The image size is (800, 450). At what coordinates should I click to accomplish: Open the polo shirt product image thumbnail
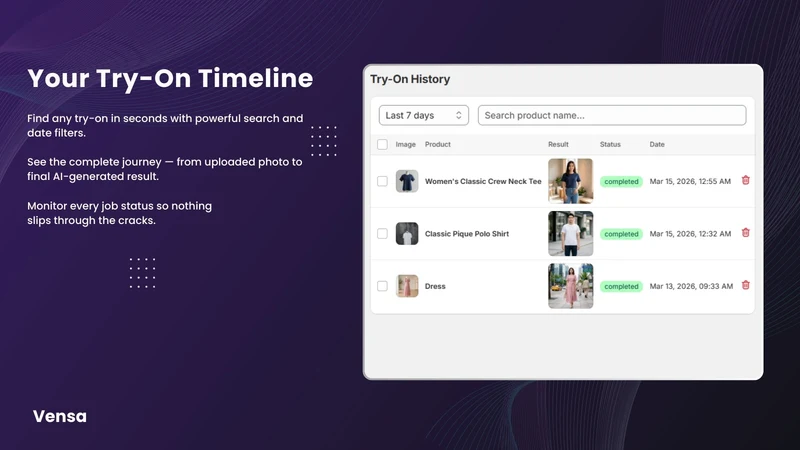coord(407,234)
